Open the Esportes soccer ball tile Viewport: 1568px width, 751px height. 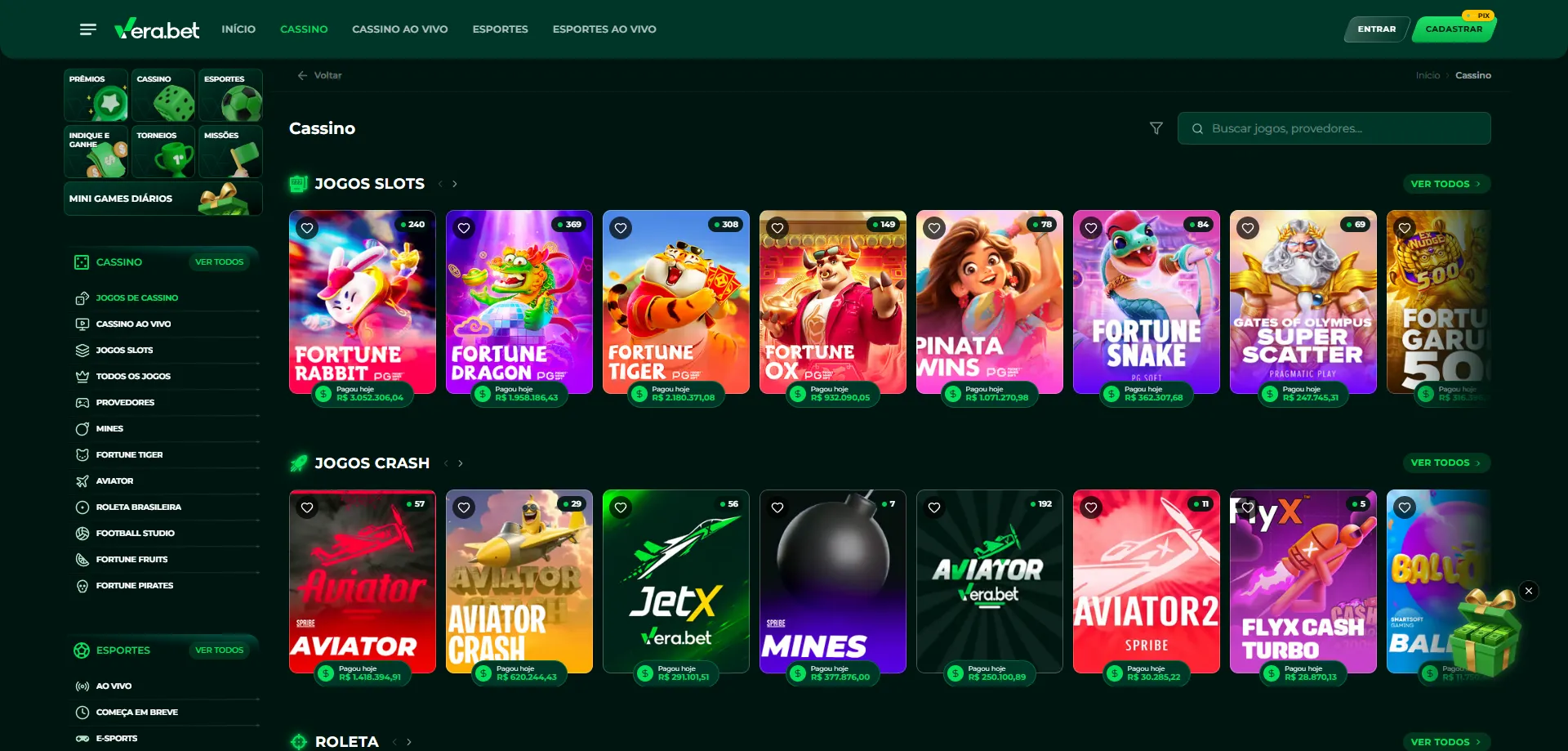click(231, 95)
